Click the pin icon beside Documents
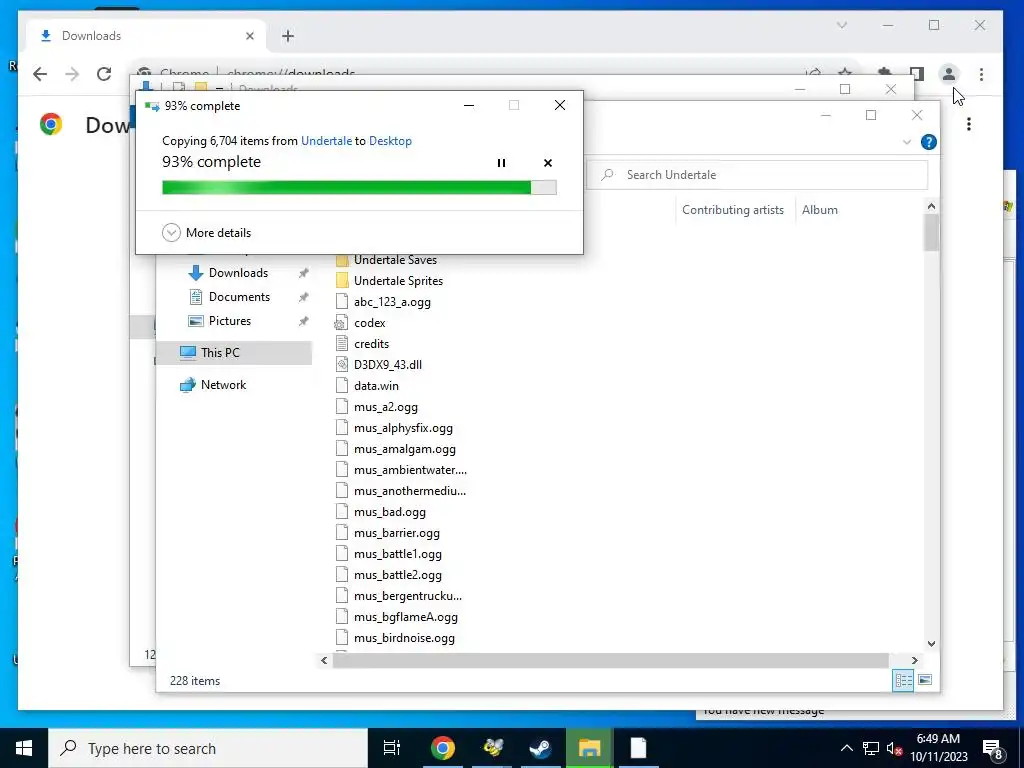The height and width of the screenshot is (768, 1024). pyautogui.click(x=303, y=297)
